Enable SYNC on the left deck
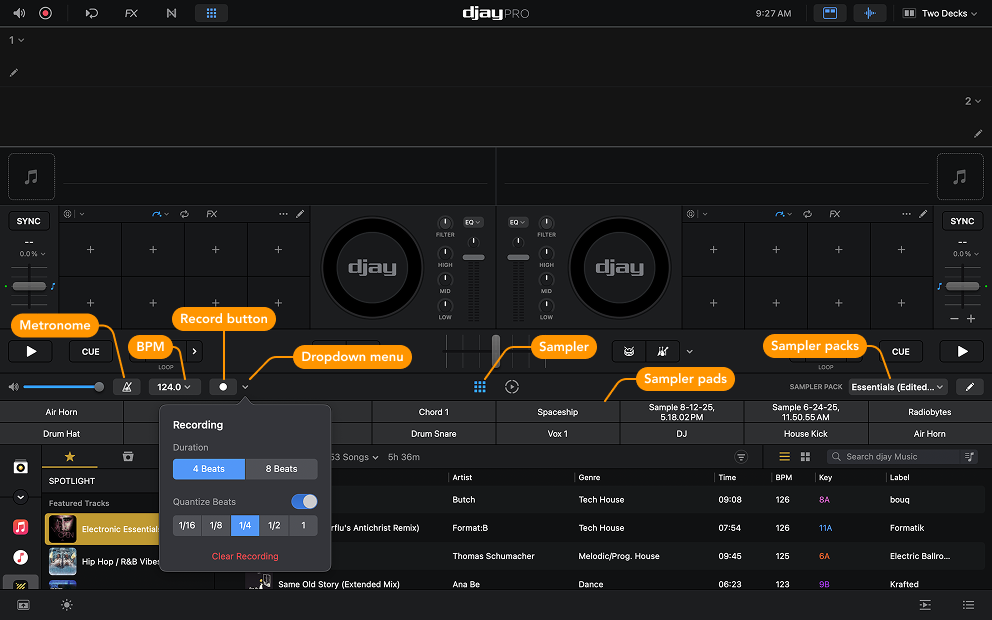This screenshot has width=992, height=620. click(x=29, y=220)
